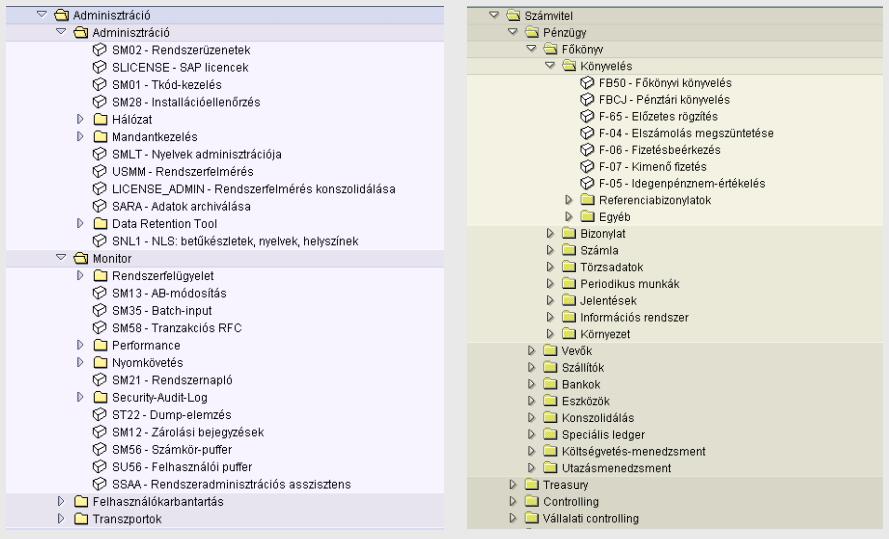
Task: Click the F-05 Idegenpénznem-értékelés cube icon
Action: point(587,183)
